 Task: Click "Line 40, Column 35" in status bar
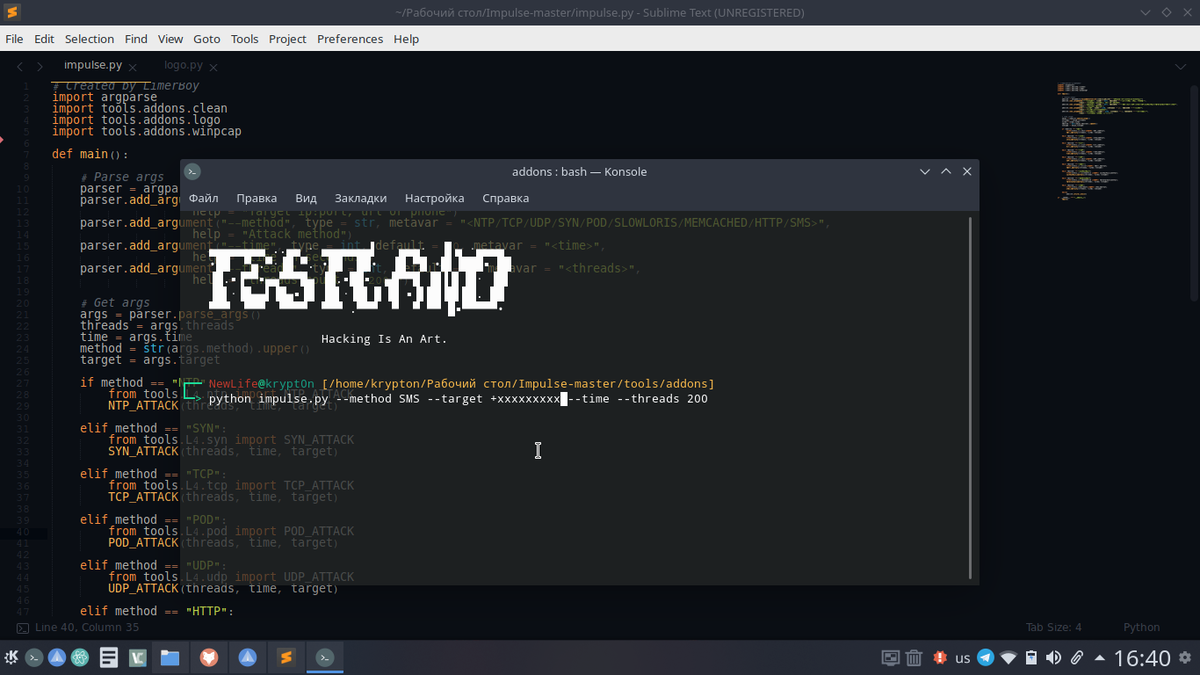tap(87, 627)
